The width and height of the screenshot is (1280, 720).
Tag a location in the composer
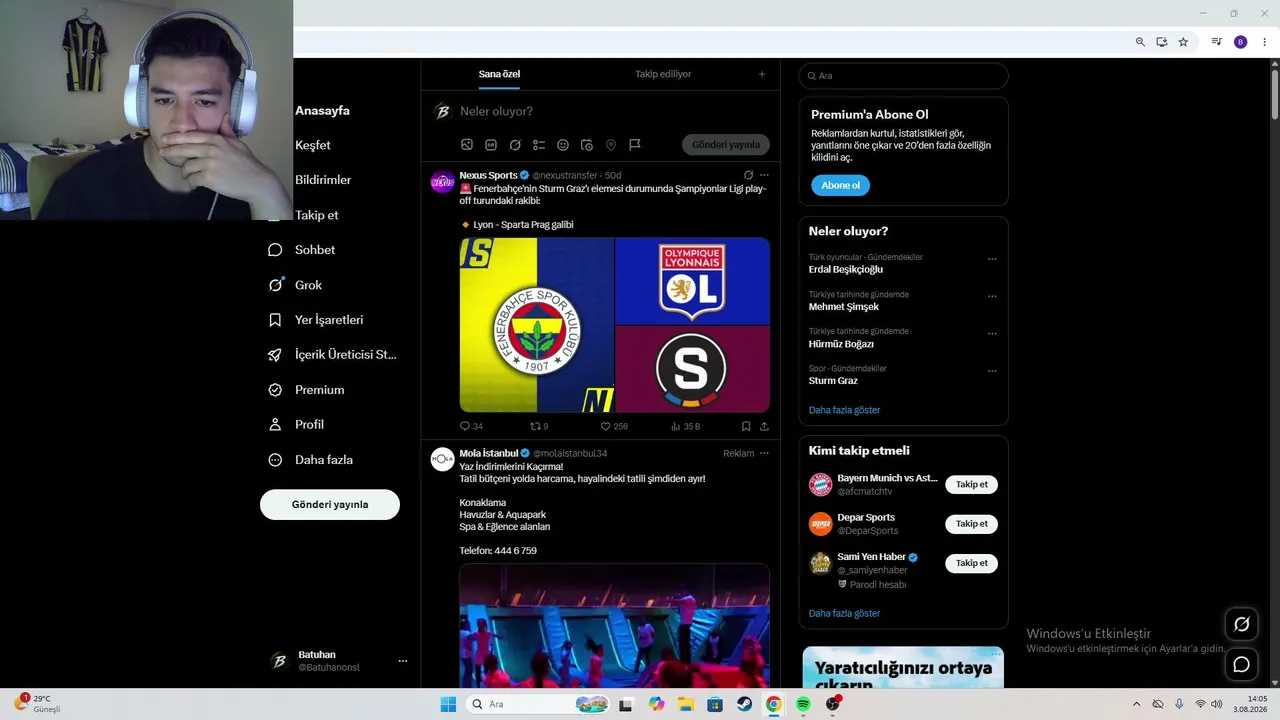click(611, 145)
